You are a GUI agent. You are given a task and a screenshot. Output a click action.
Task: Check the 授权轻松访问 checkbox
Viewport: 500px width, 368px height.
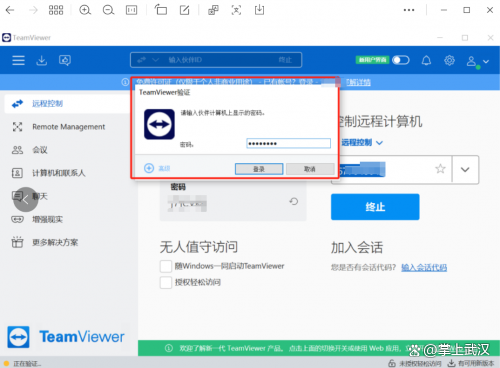click(166, 283)
